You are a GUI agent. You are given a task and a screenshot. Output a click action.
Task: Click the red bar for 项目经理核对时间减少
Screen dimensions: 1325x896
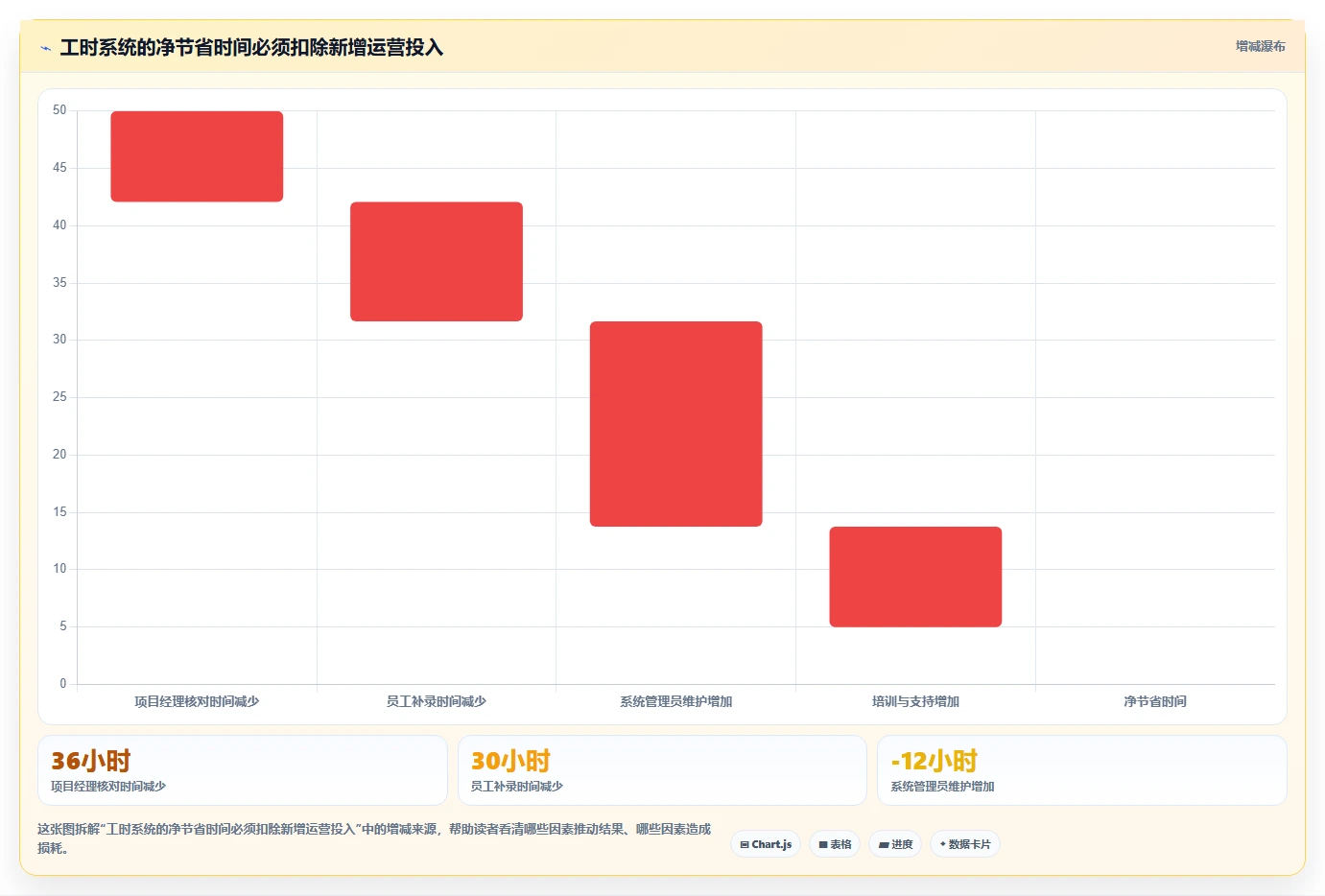(x=197, y=156)
